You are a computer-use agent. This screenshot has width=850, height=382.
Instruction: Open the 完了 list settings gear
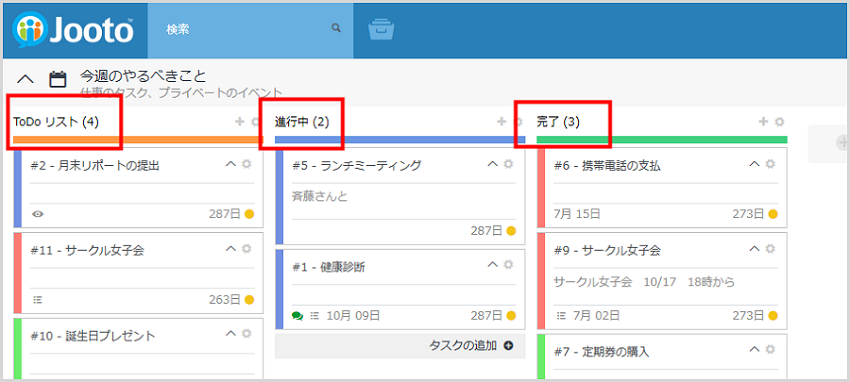pyautogui.click(x=780, y=122)
